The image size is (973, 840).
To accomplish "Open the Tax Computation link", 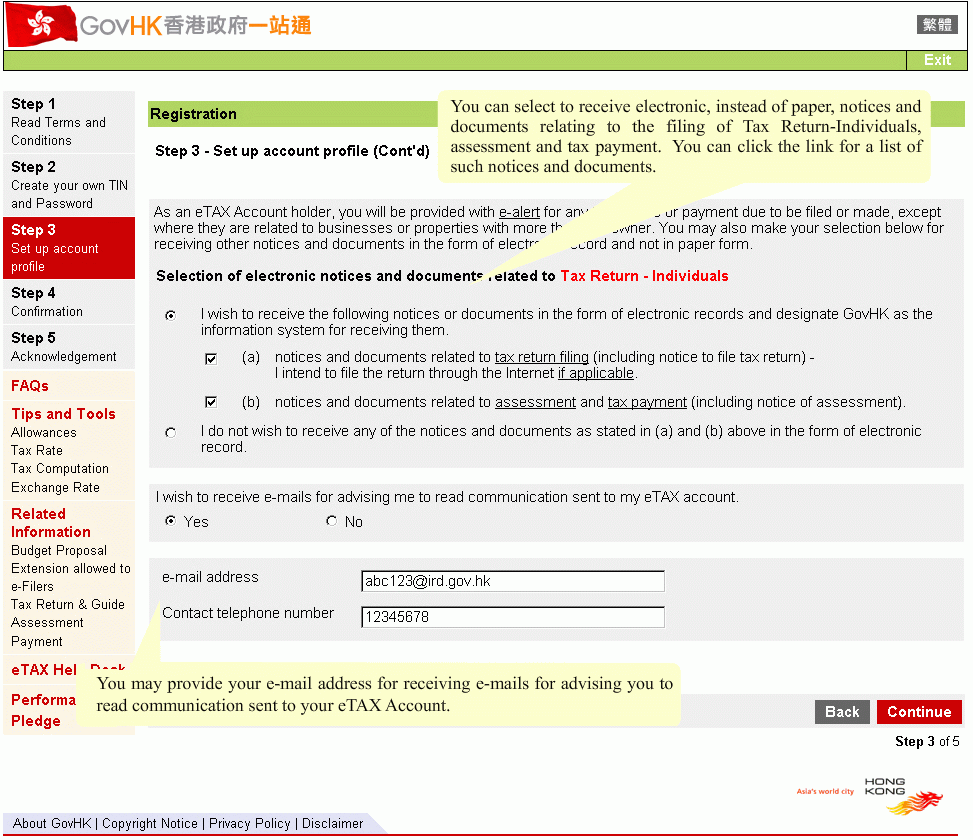I will coord(60,468).
